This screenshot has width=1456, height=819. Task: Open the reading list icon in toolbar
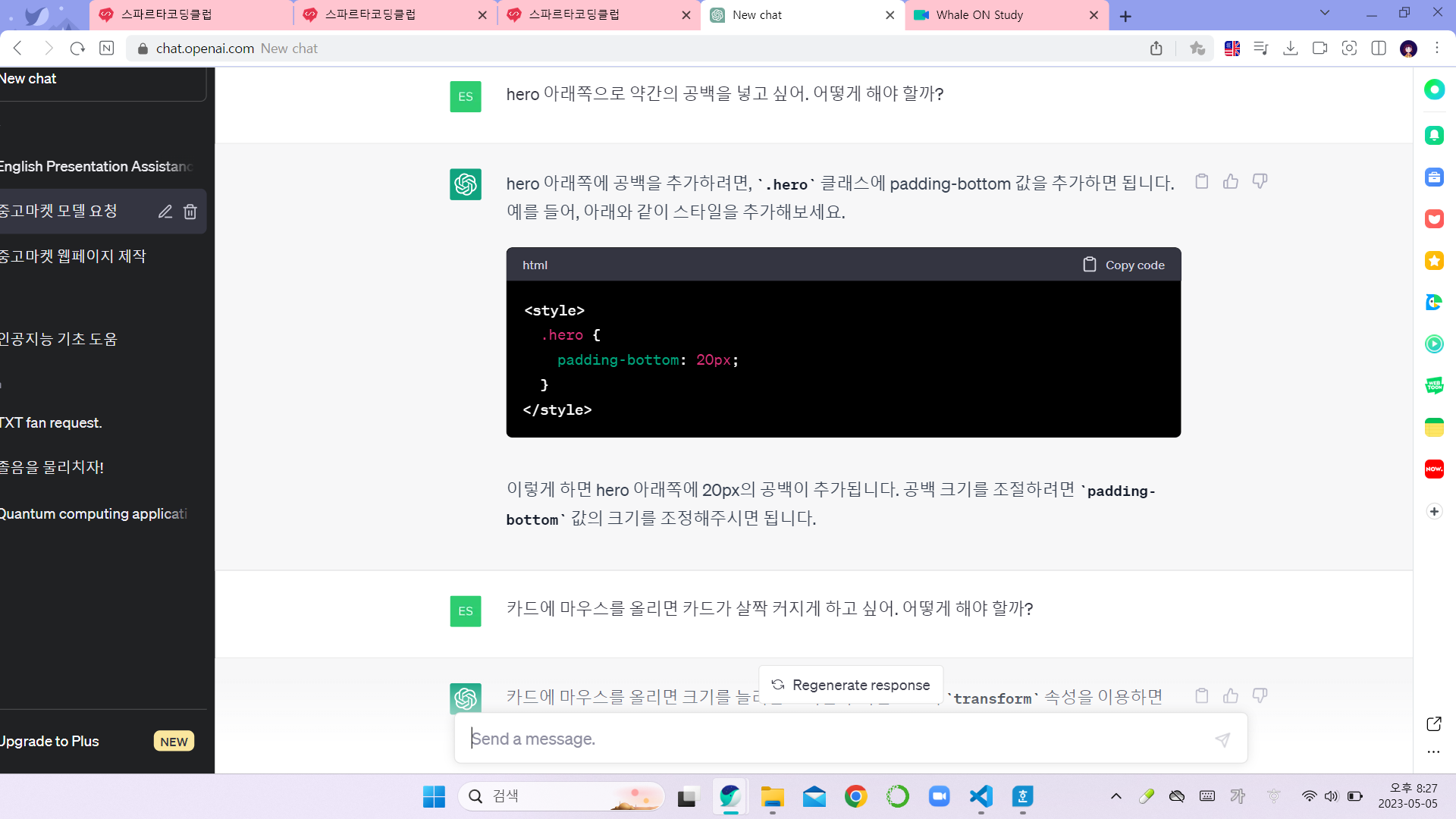(1261, 49)
